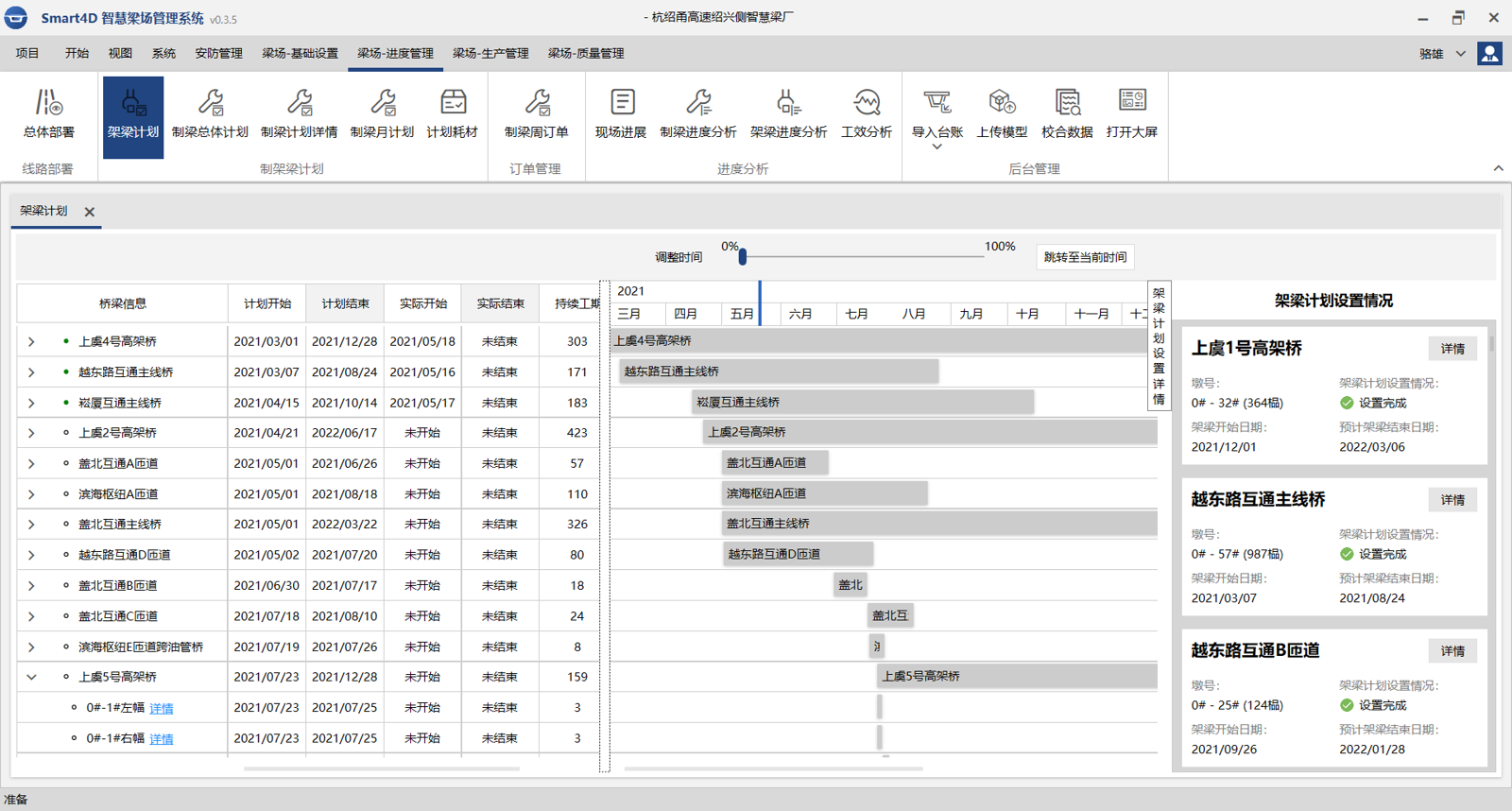Close the 架梁计划 document tab

90,212
